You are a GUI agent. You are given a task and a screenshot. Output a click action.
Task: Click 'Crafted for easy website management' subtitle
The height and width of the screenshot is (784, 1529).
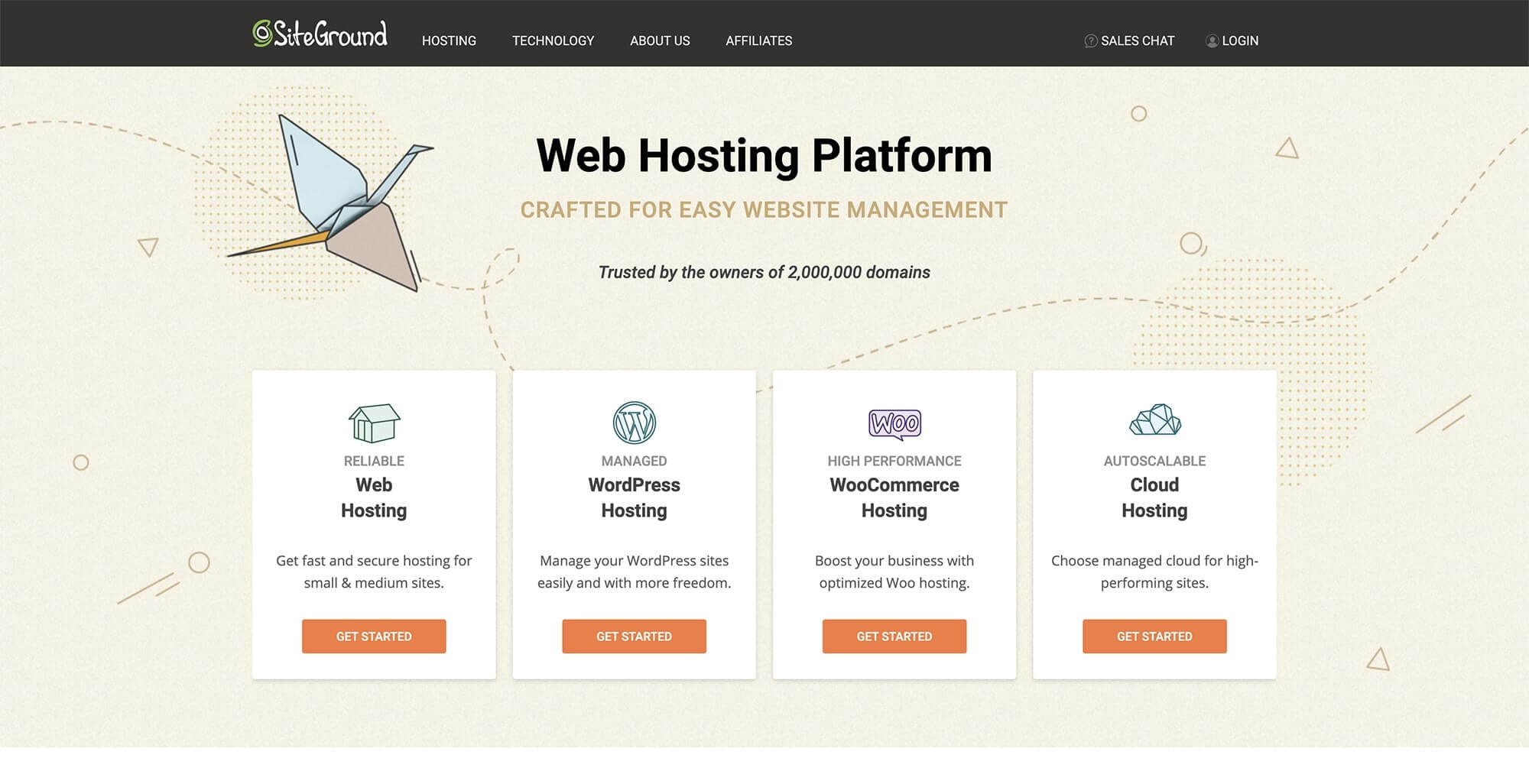764,210
